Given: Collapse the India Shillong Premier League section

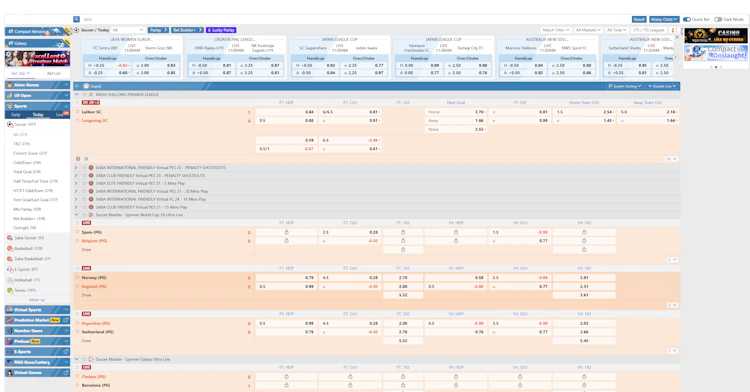Looking at the screenshot, I should (77, 95).
